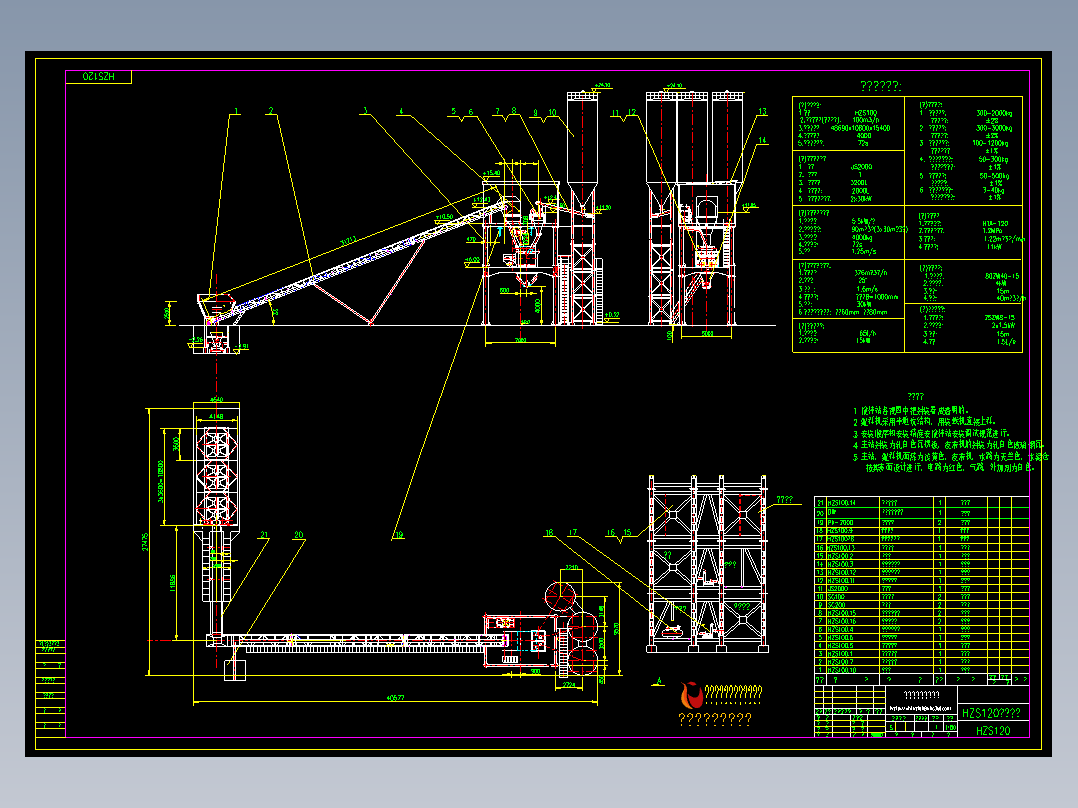This screenshot has width=1078, height=808.
Task: Click part code HZS100.13 in parts list
Action: coord(842,548)
